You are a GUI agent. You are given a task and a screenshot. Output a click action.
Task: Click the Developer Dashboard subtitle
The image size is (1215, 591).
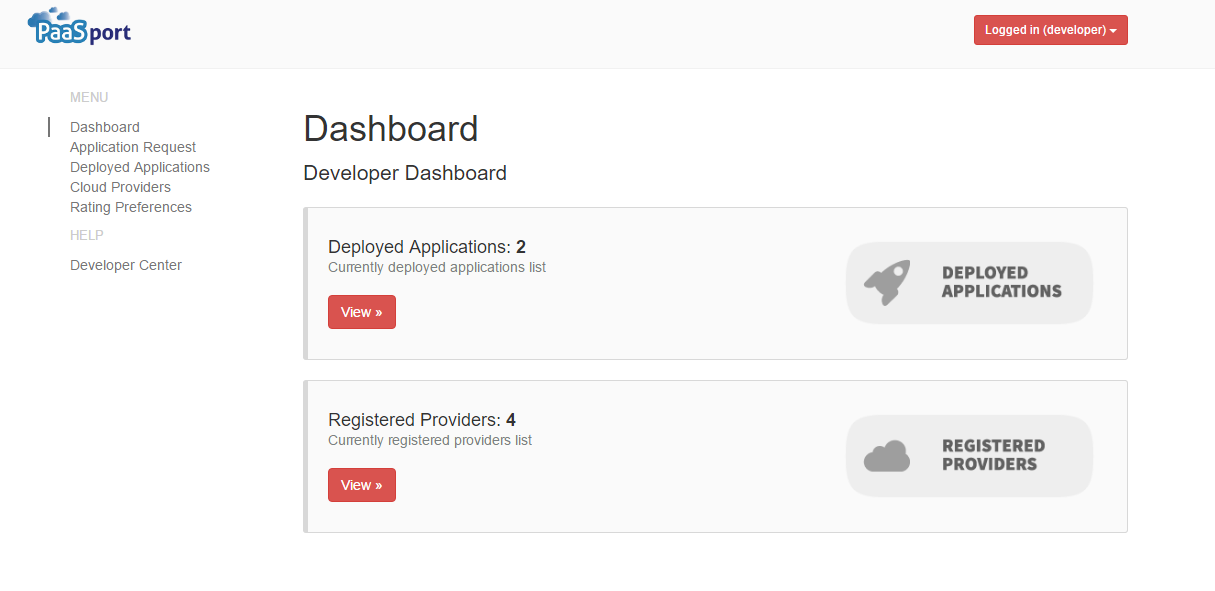(x=405, y=173)
